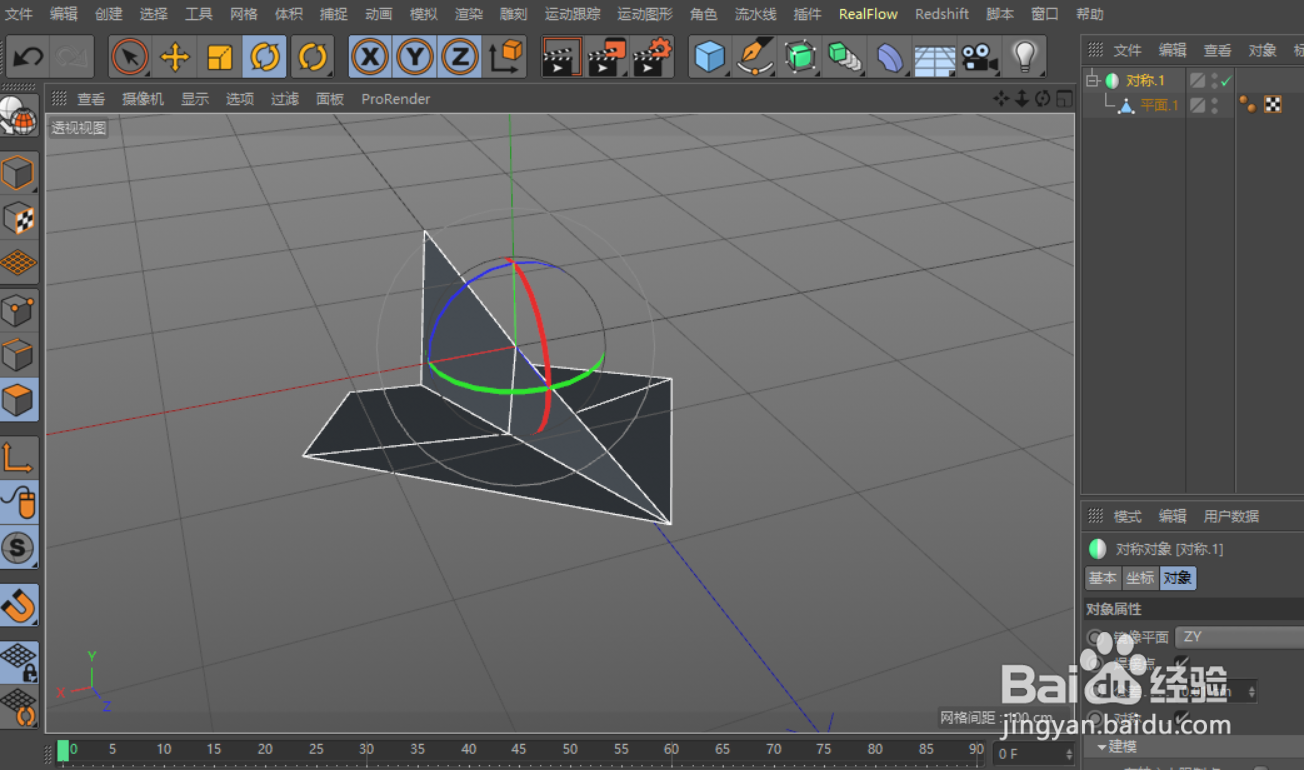
Task: Switch to the 坐标 tab
Action: [x=1140, y=578]
